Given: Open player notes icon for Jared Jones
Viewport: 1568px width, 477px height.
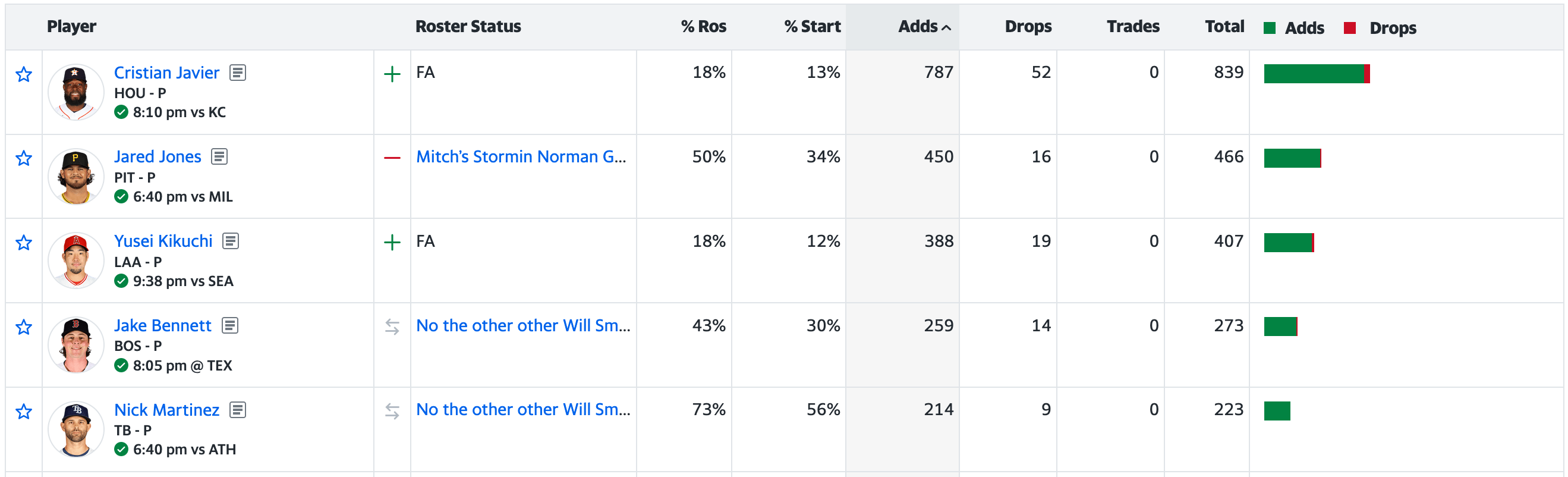Looking at the screenshot, I should [x=219, y=157].
